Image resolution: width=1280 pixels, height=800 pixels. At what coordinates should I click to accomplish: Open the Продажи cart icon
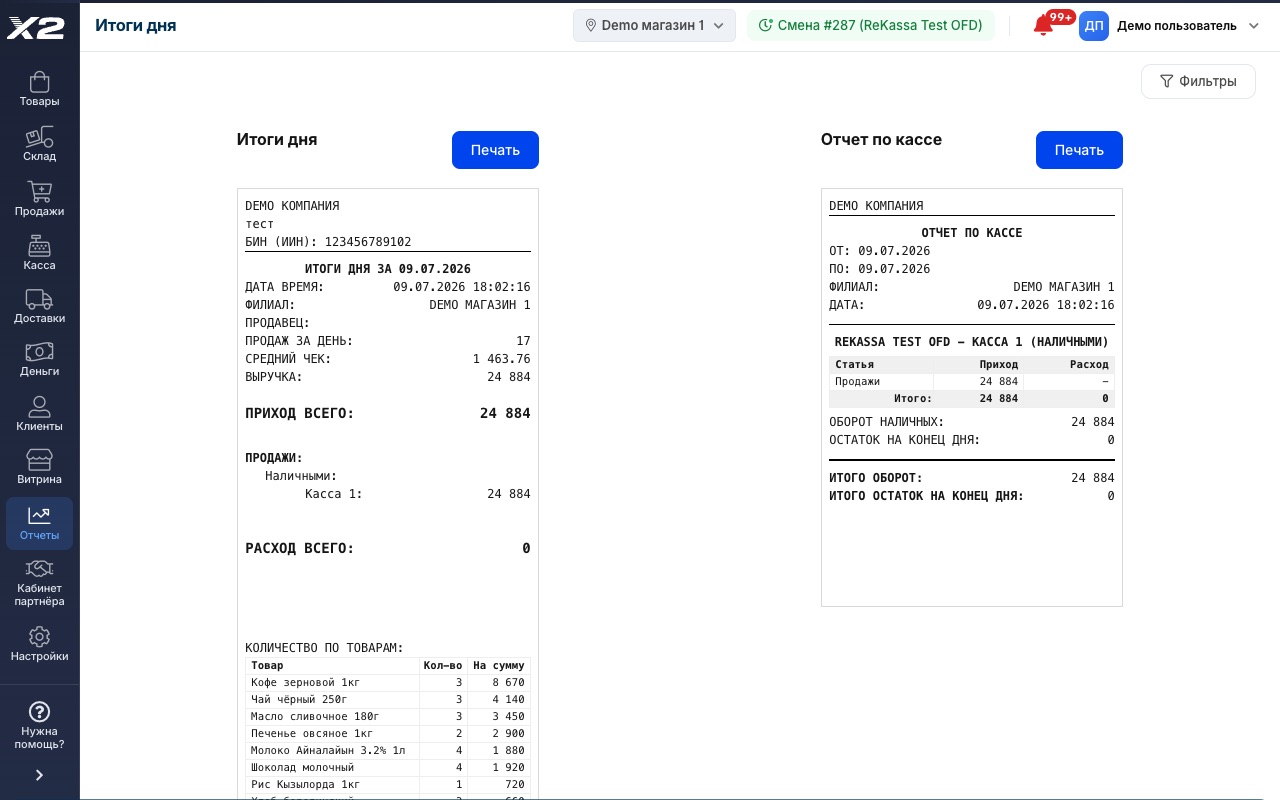coord(39,191)
